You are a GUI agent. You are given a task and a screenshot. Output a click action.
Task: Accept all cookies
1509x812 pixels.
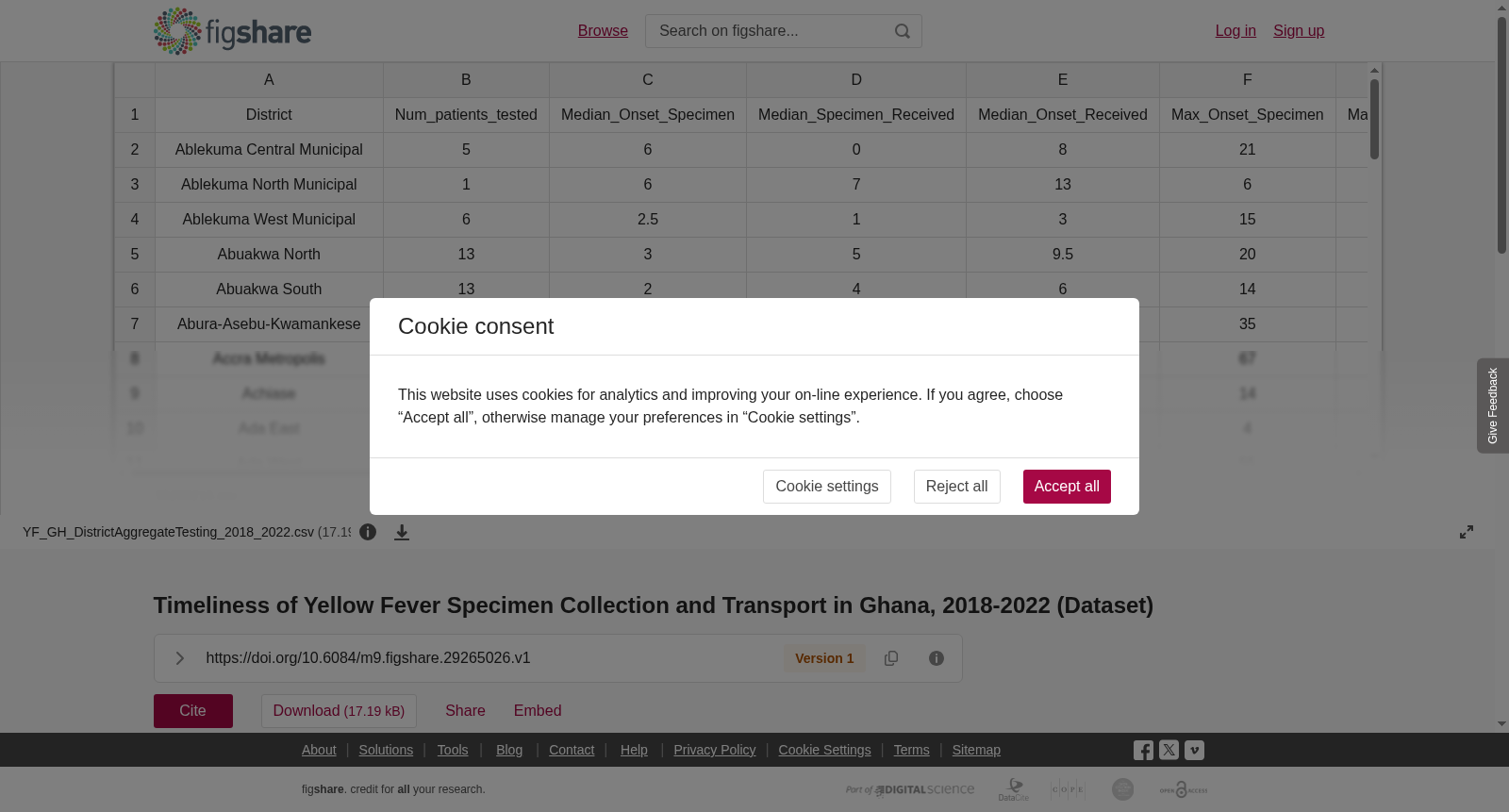pyautogui.click(x=1067, y=487)
